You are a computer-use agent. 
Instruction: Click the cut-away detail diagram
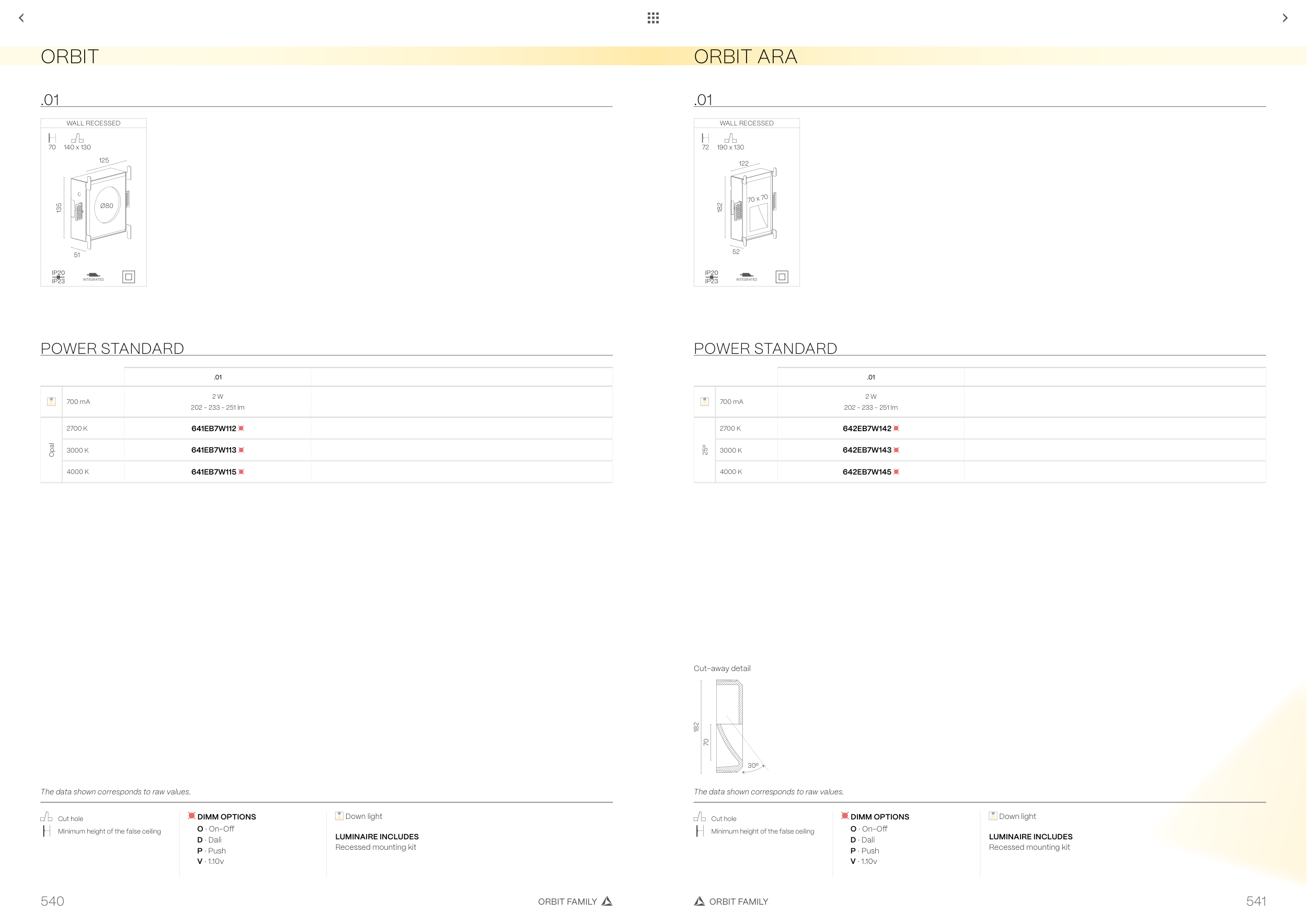coord(731,726)
